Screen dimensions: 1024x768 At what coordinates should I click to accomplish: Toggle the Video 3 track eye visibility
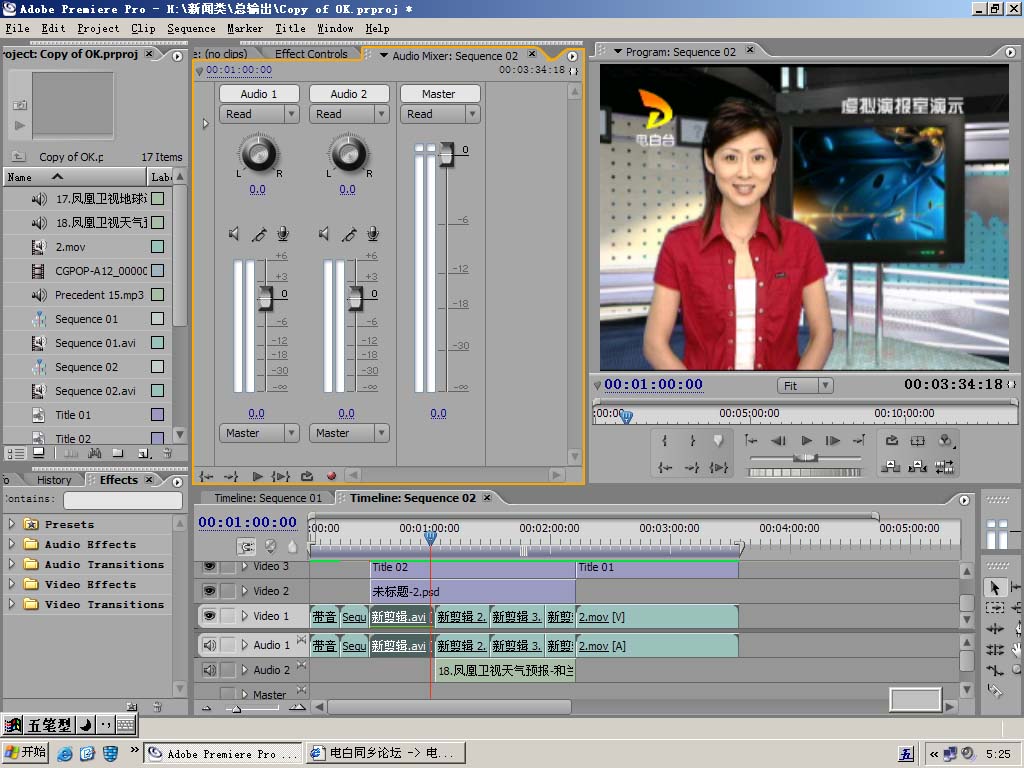coord(209,566)
